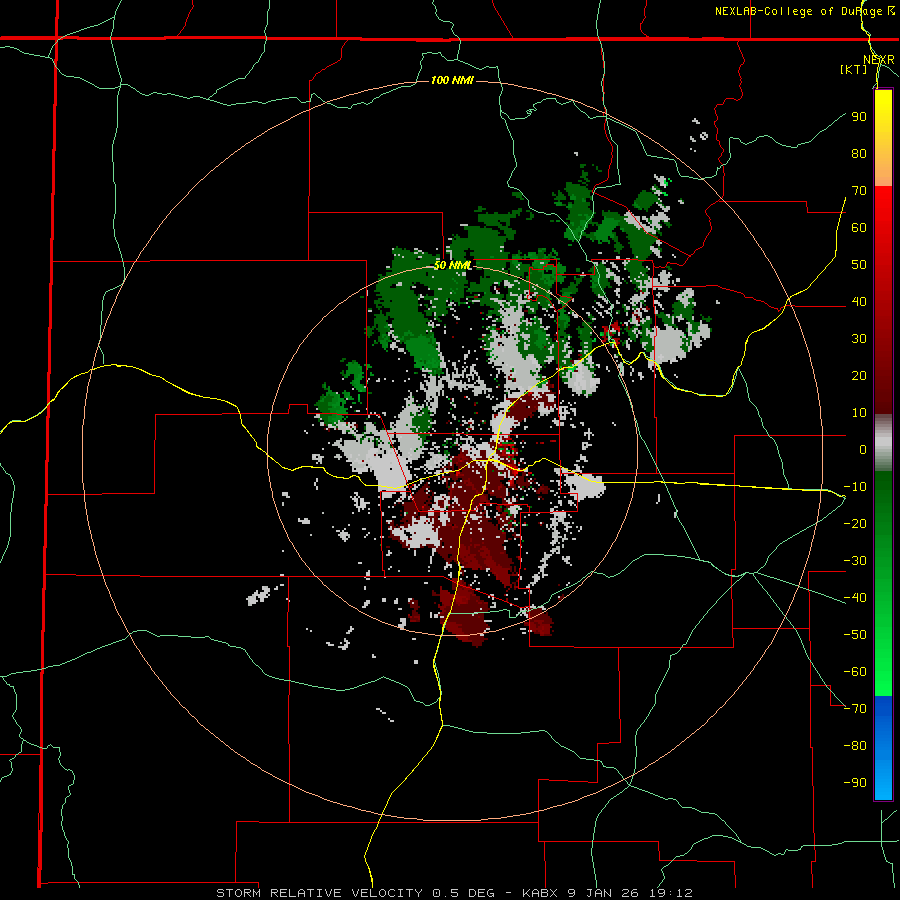
Task: Click the Storm Relative Velocity title caption
Action: click(x=454, y=893)
